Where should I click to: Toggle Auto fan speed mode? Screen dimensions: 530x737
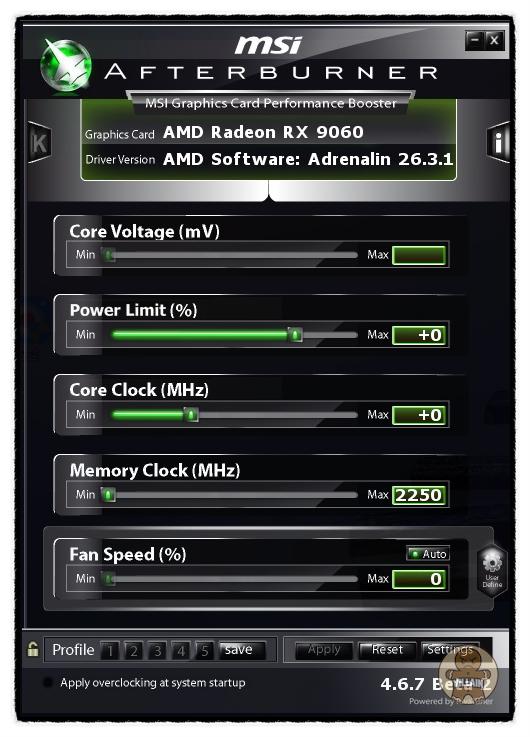click(428, 554)
